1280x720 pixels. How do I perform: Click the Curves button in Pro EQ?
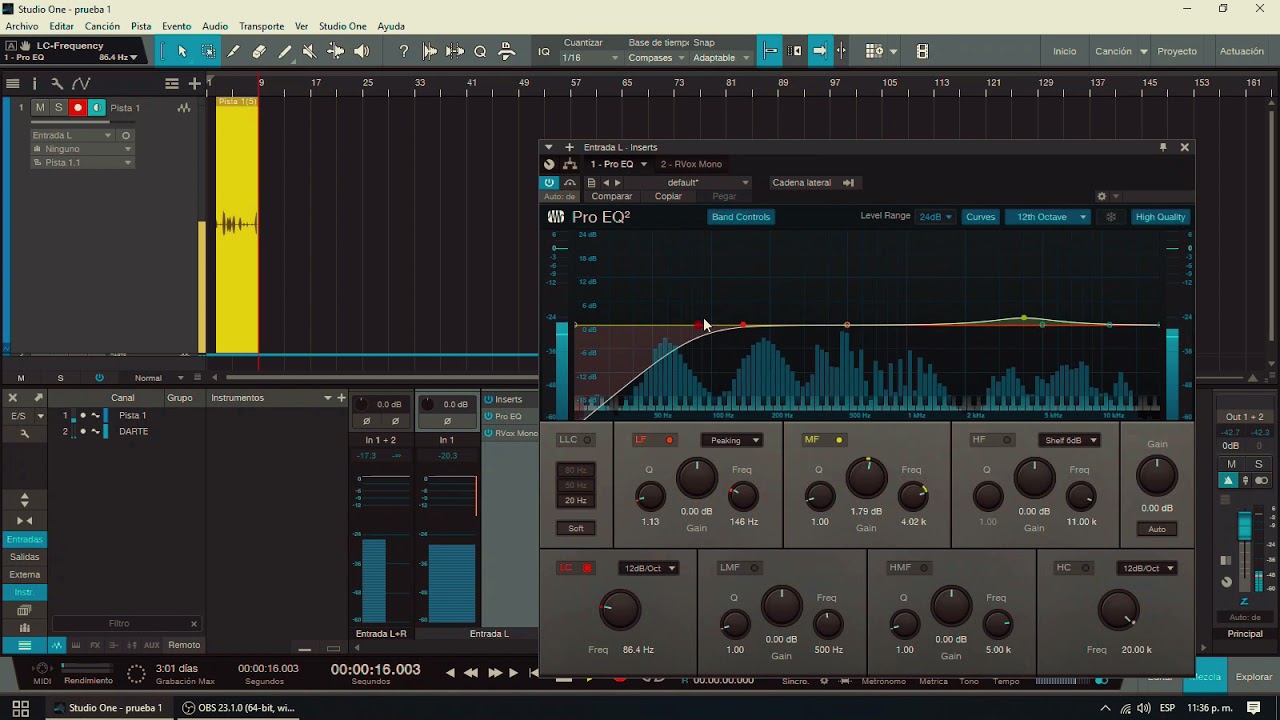click(981, 217)
